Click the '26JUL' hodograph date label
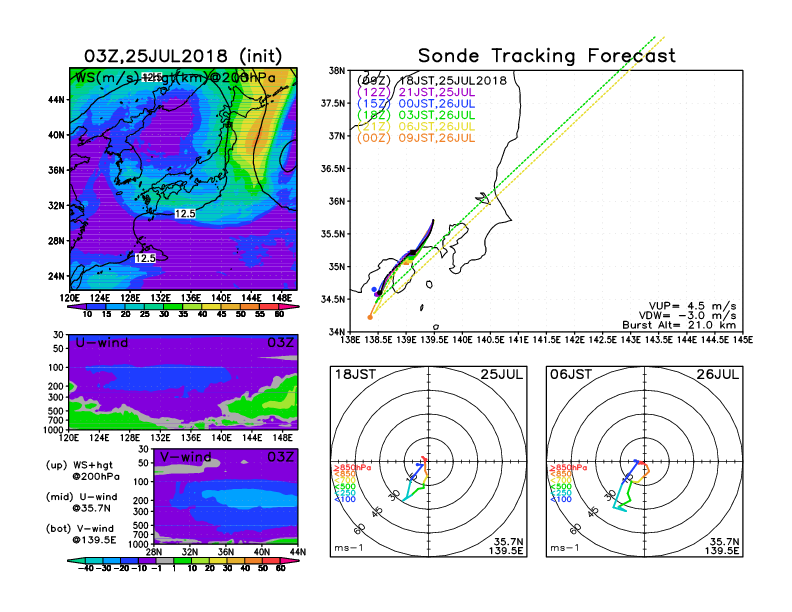 coord(718,375)
